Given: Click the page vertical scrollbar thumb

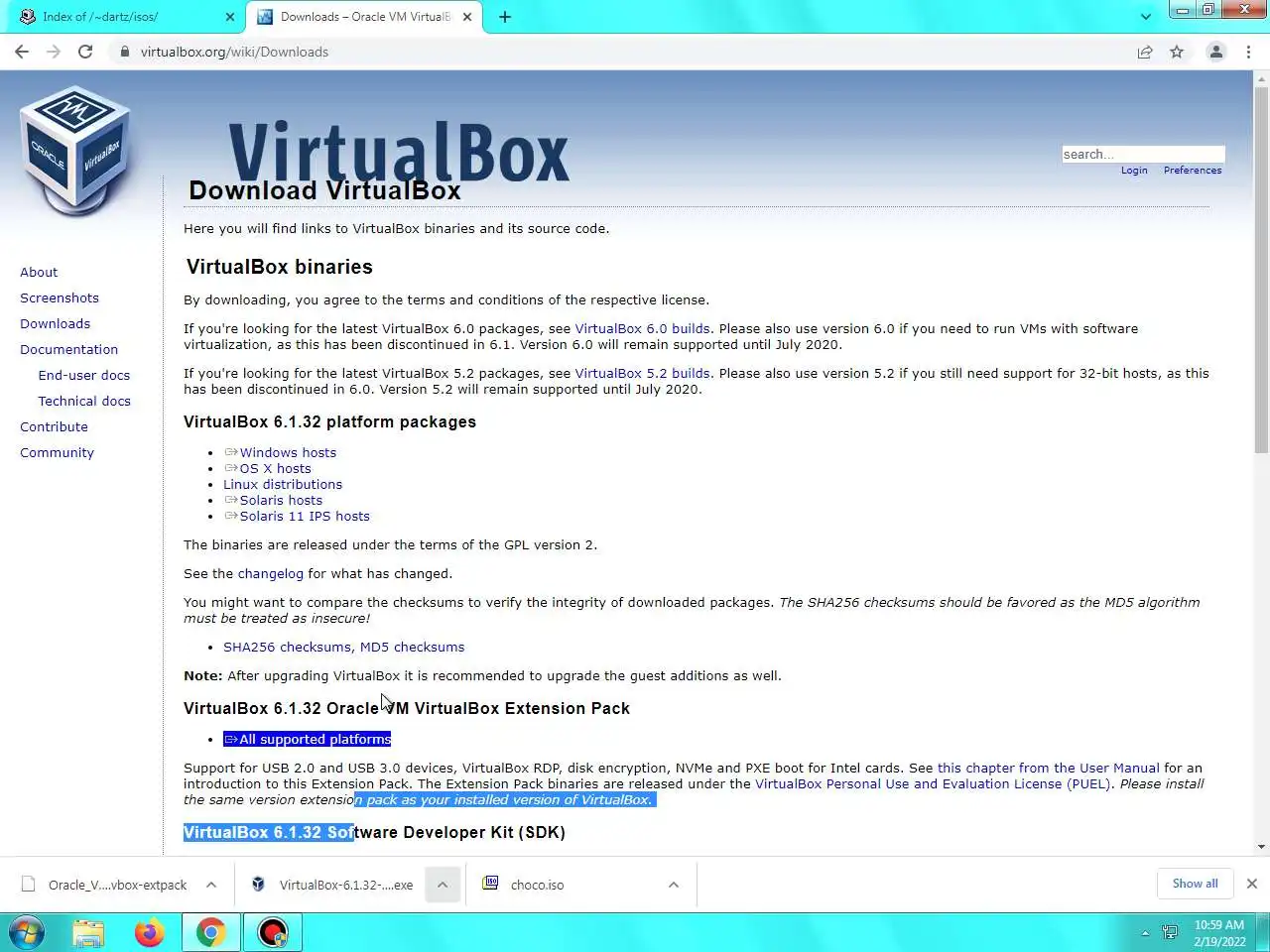Looking at the screenshot, I should (1262, 268).
